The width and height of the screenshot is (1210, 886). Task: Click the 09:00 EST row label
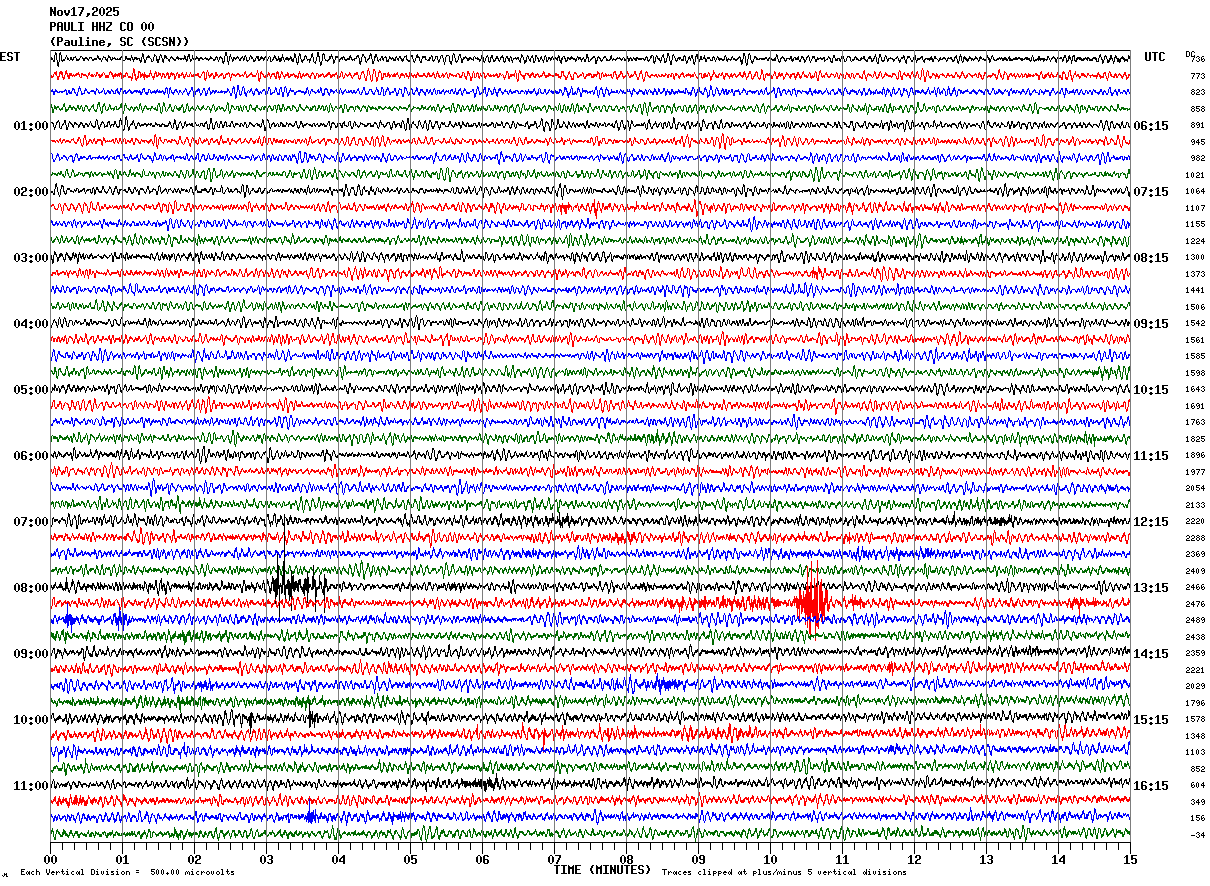tap(30, 654)
